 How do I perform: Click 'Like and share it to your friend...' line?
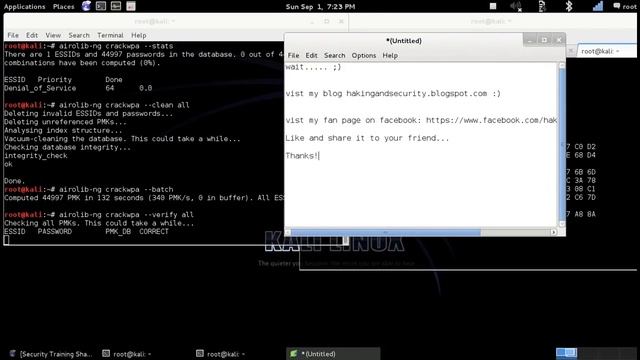point(367,138)
